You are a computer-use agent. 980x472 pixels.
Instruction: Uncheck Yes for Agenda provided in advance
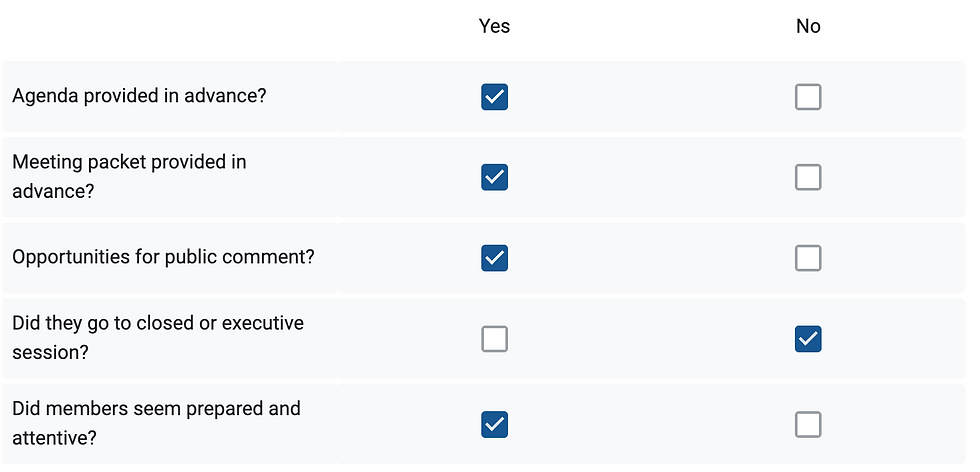coord(494,97)
